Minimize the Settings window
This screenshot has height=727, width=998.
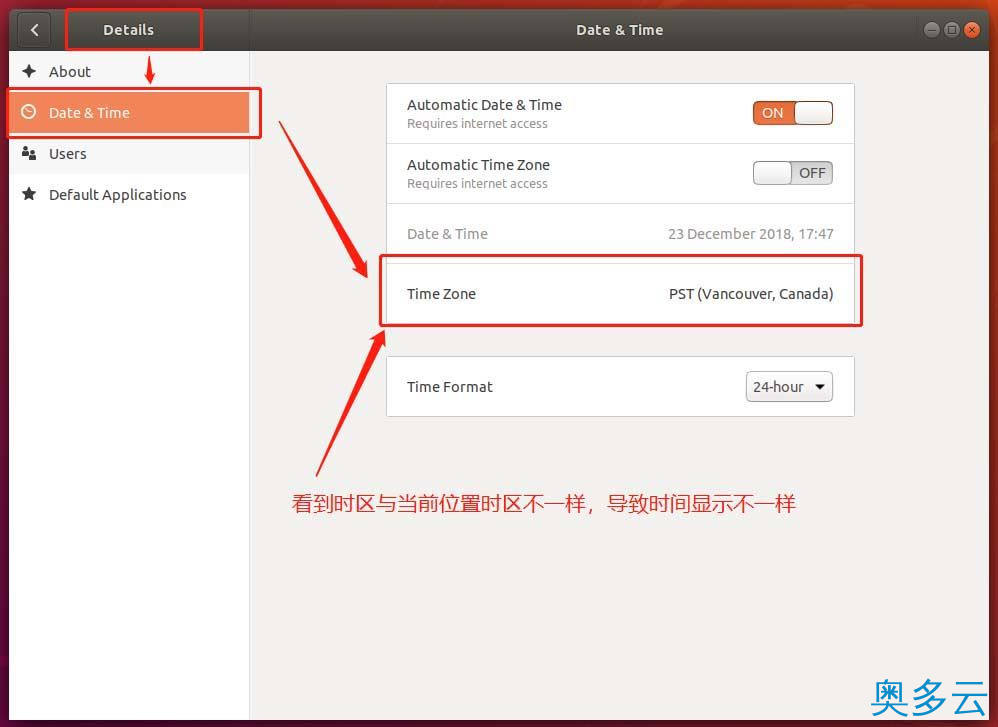[x=932, y=30]
